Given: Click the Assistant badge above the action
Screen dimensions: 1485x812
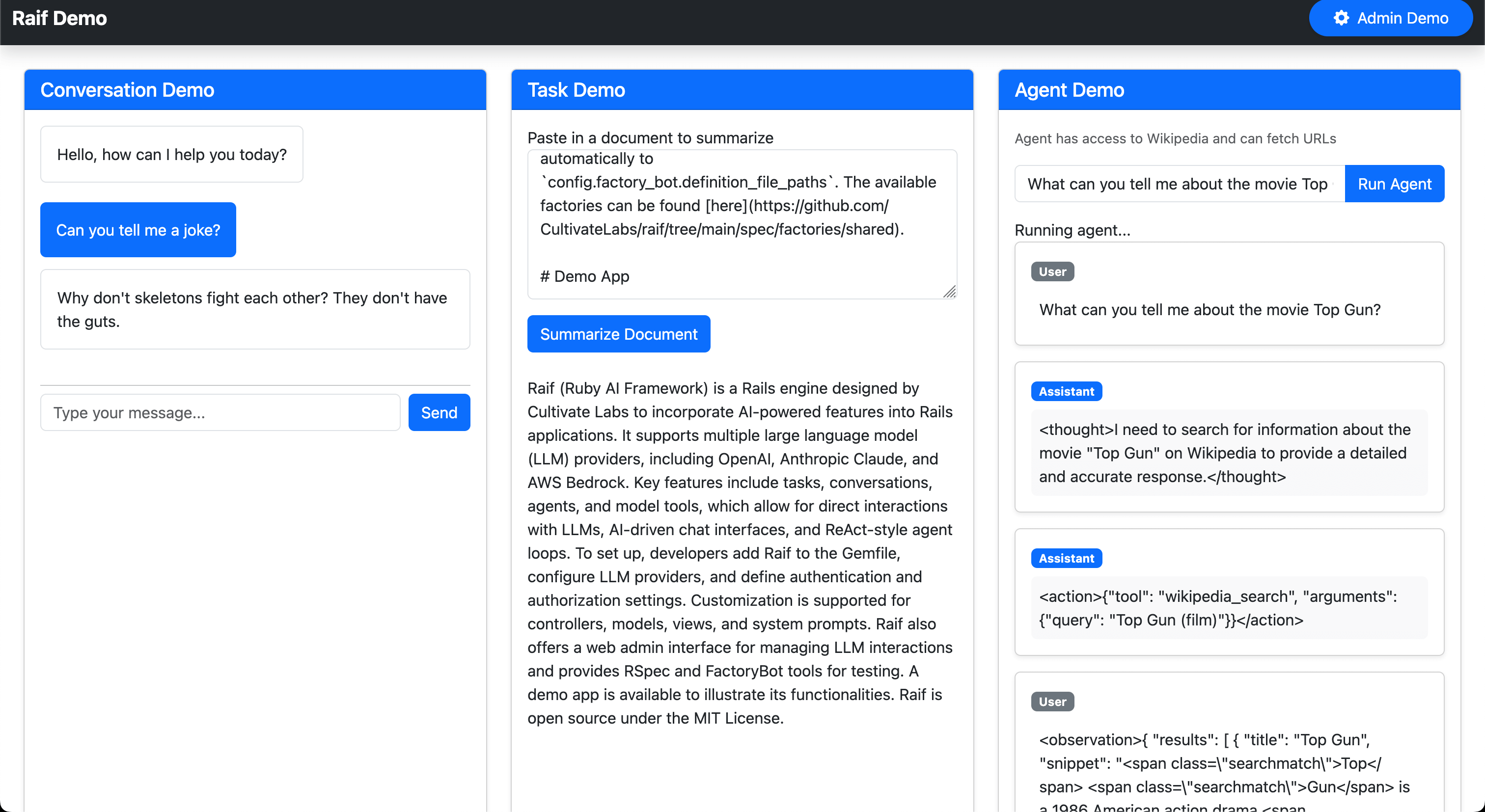Looking at the screenshot, I should (x=1066, y=558).
